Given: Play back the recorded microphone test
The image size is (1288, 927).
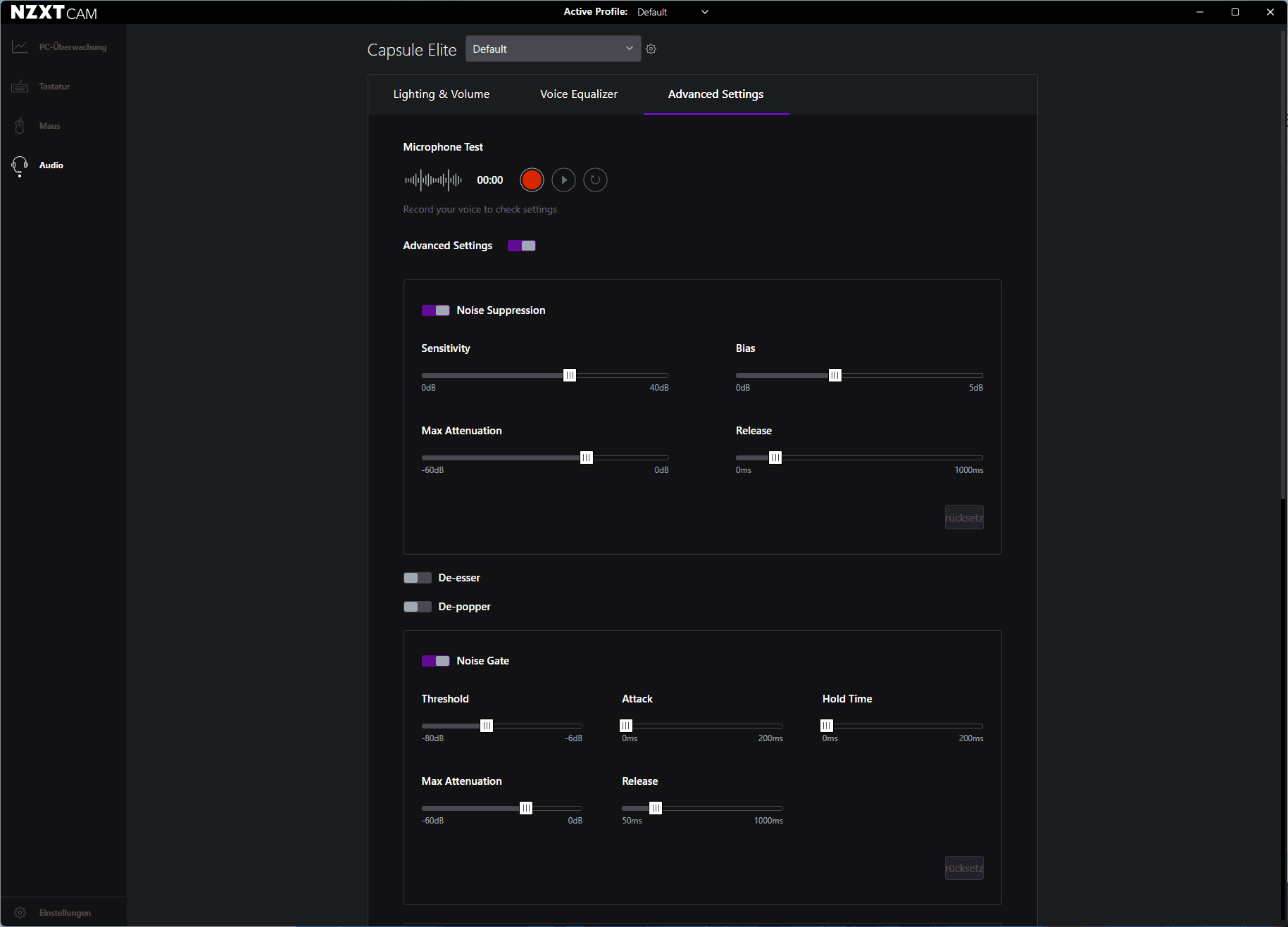Looking at the screenshot, I should pyautogui.click(x=563, y=180).
